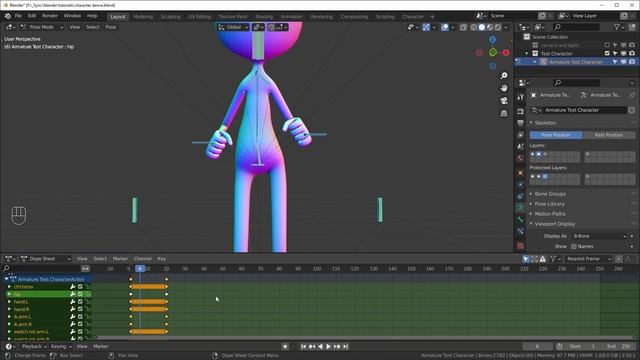640x360 pixels.
Task: Toggle Test Character collection exclude checkbox
Action: (x=607, y=53)
